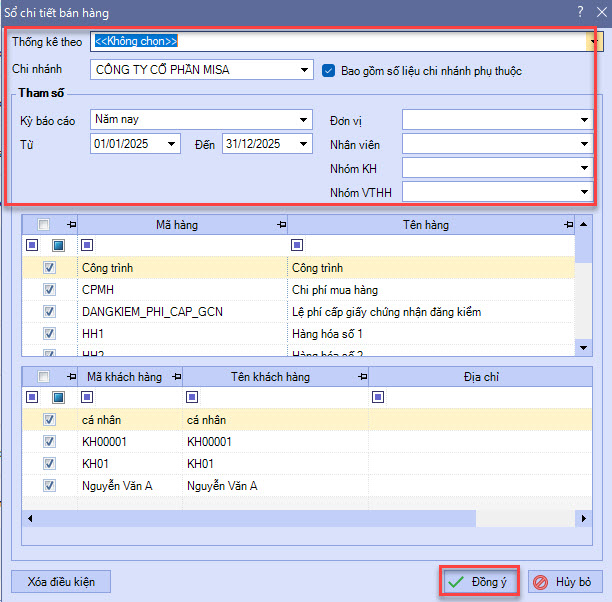Pin the Tên hàng column header
Screen dimensions: 612x602
[x=568, y=225]
